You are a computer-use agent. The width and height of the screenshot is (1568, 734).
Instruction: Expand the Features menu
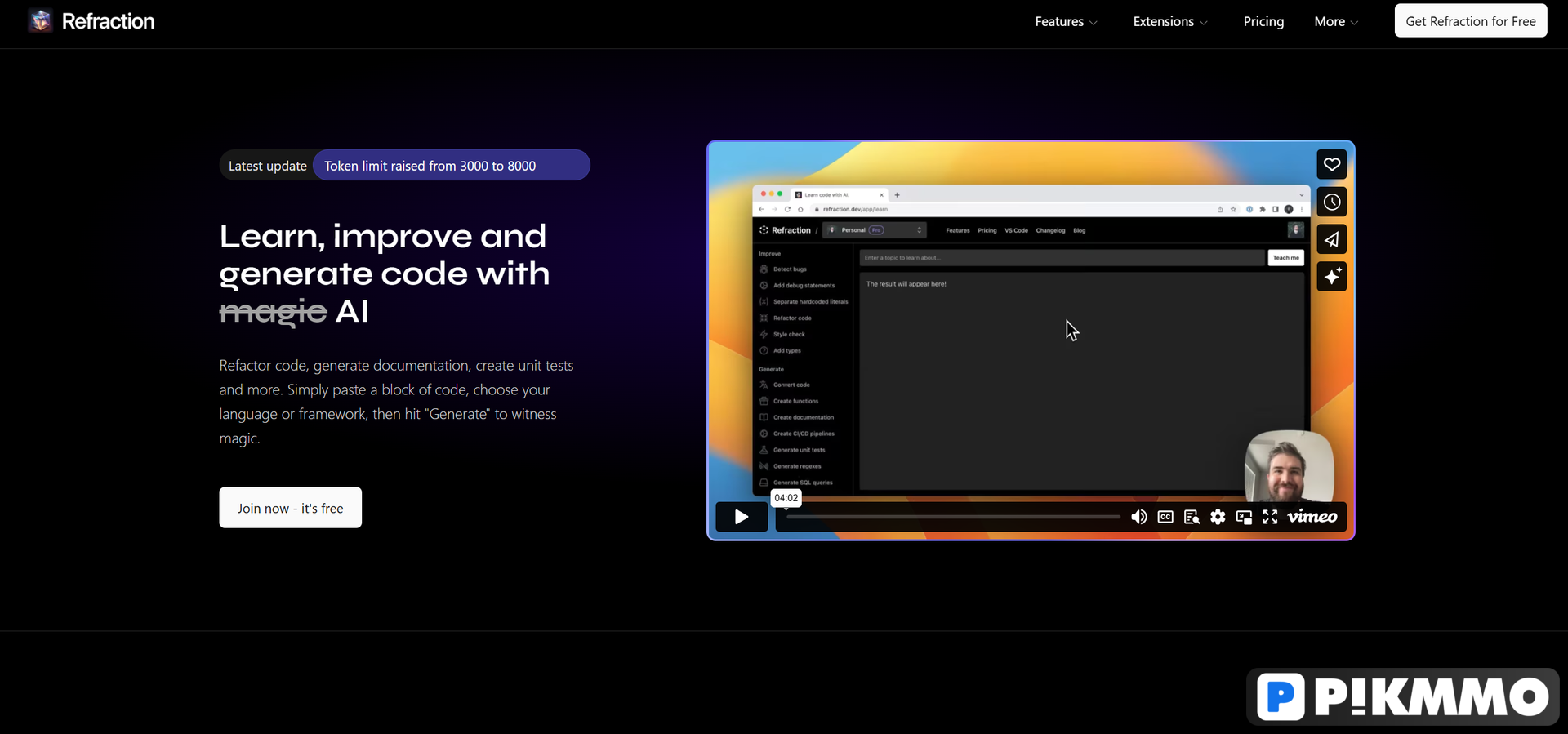(1066, 21)
